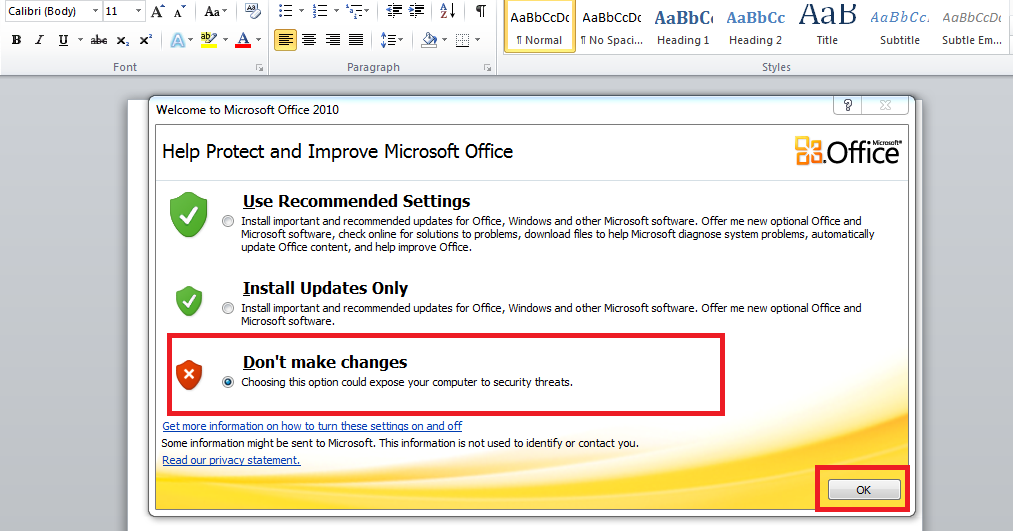Apply the Normal style
The image size is (1013, 531).
pos(539,26)
